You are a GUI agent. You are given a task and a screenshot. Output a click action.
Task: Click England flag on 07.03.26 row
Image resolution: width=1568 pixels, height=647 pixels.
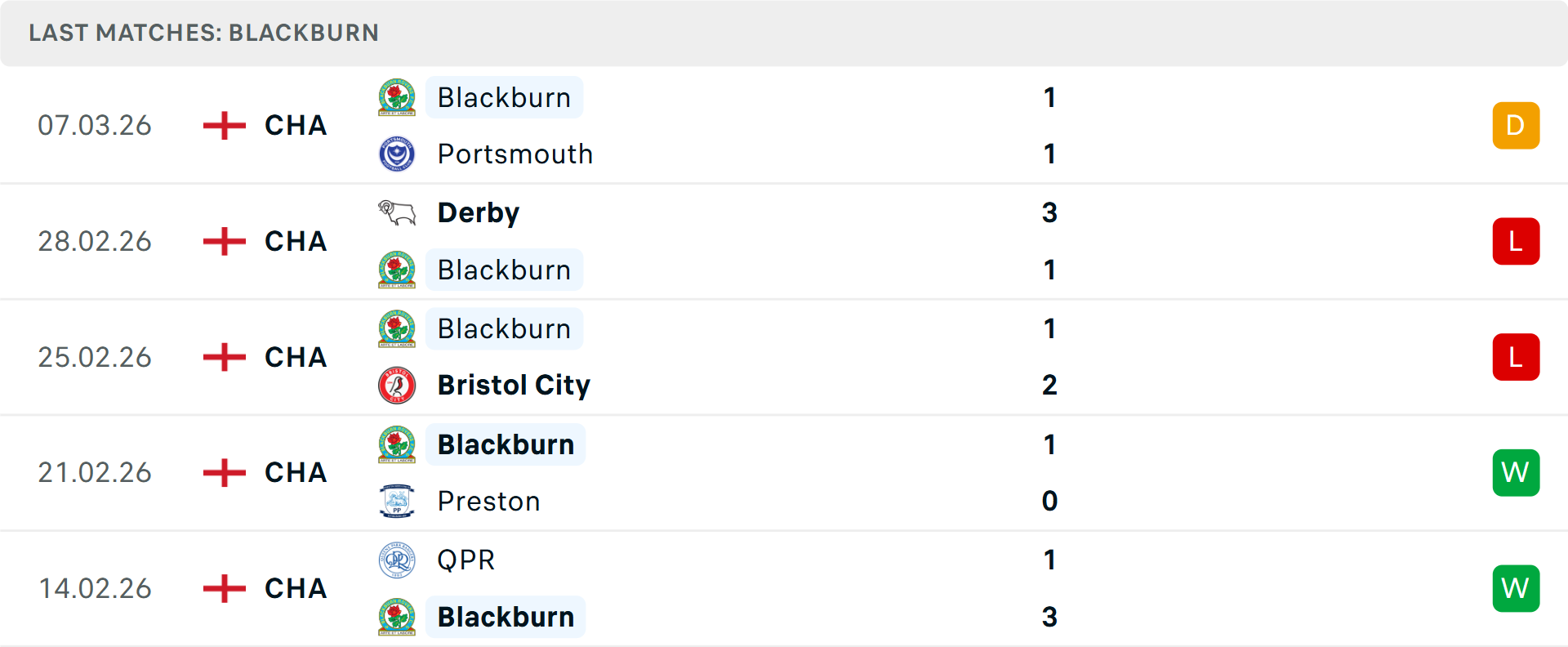(225, 126)
